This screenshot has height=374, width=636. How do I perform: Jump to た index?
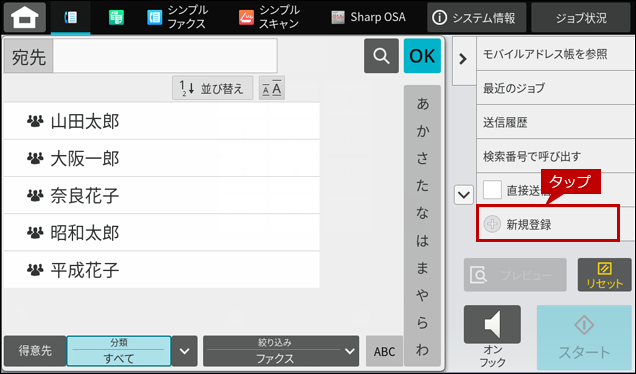pyautogui.click(x=423, y=186)
